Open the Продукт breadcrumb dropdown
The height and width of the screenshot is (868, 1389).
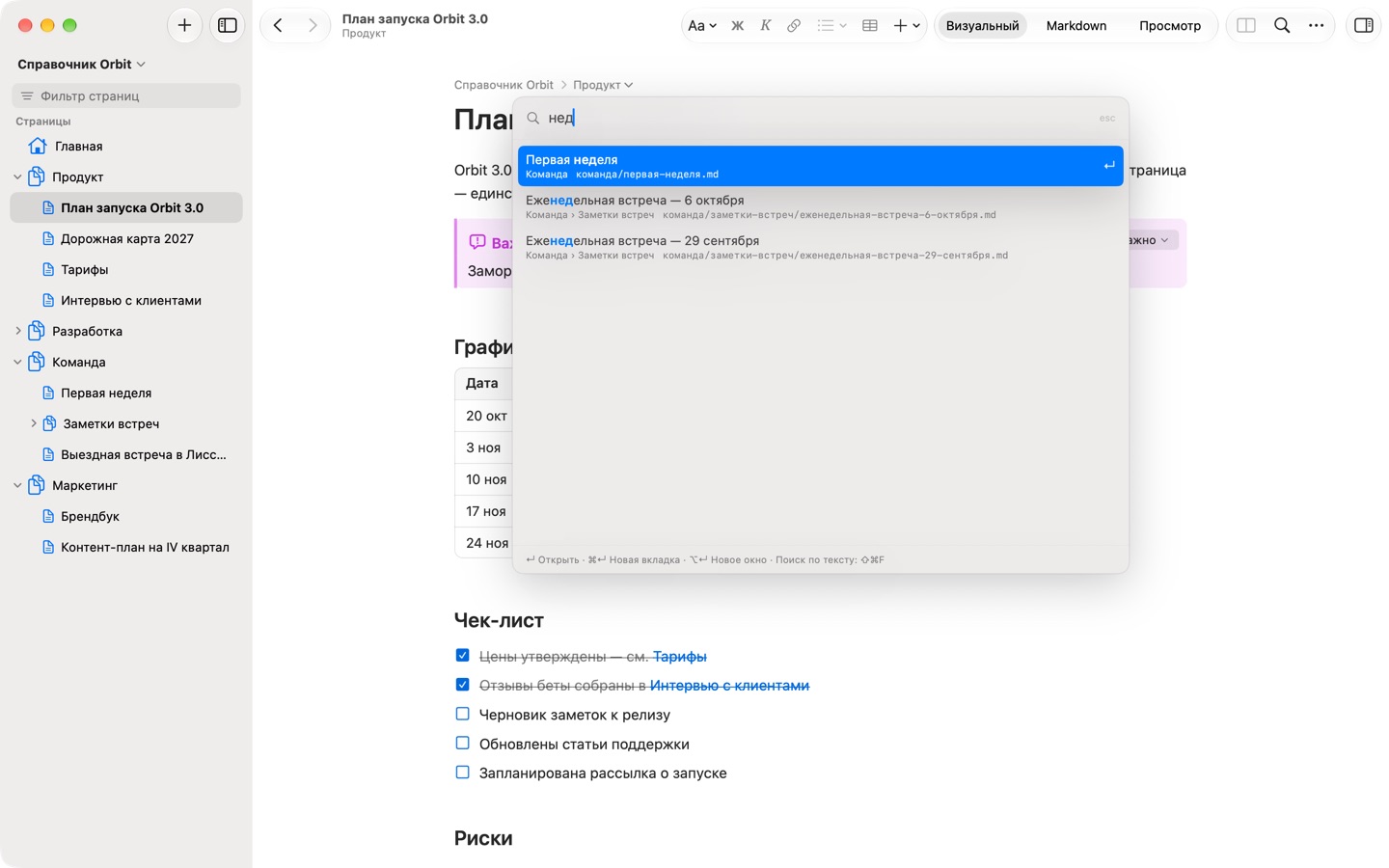coord(603,85)
